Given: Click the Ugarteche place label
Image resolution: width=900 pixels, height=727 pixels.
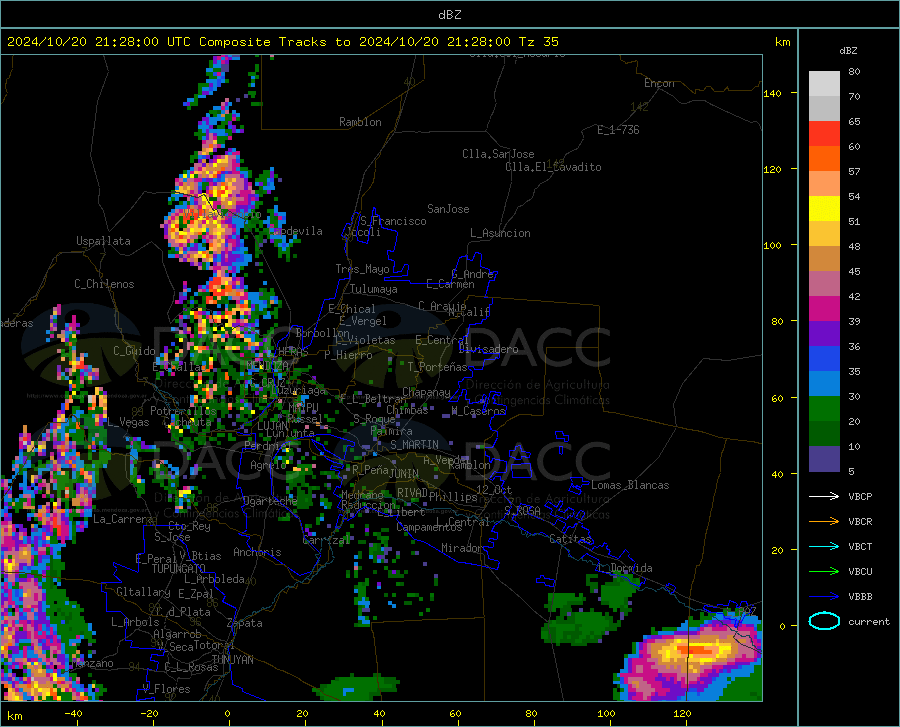Looking at the screenshot, I should point(270,501).
